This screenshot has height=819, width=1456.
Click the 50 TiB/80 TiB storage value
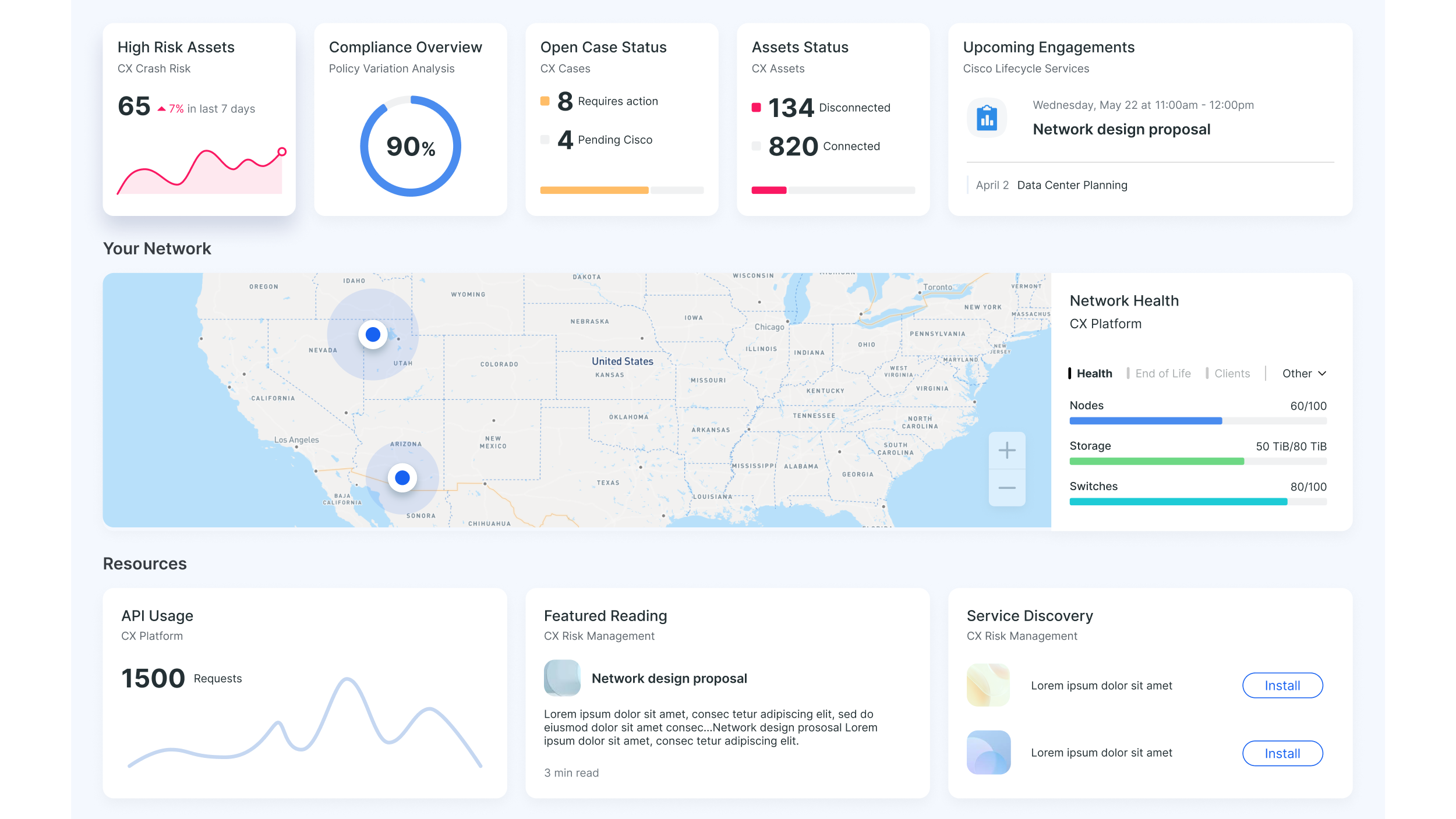tap(1291, 446)
